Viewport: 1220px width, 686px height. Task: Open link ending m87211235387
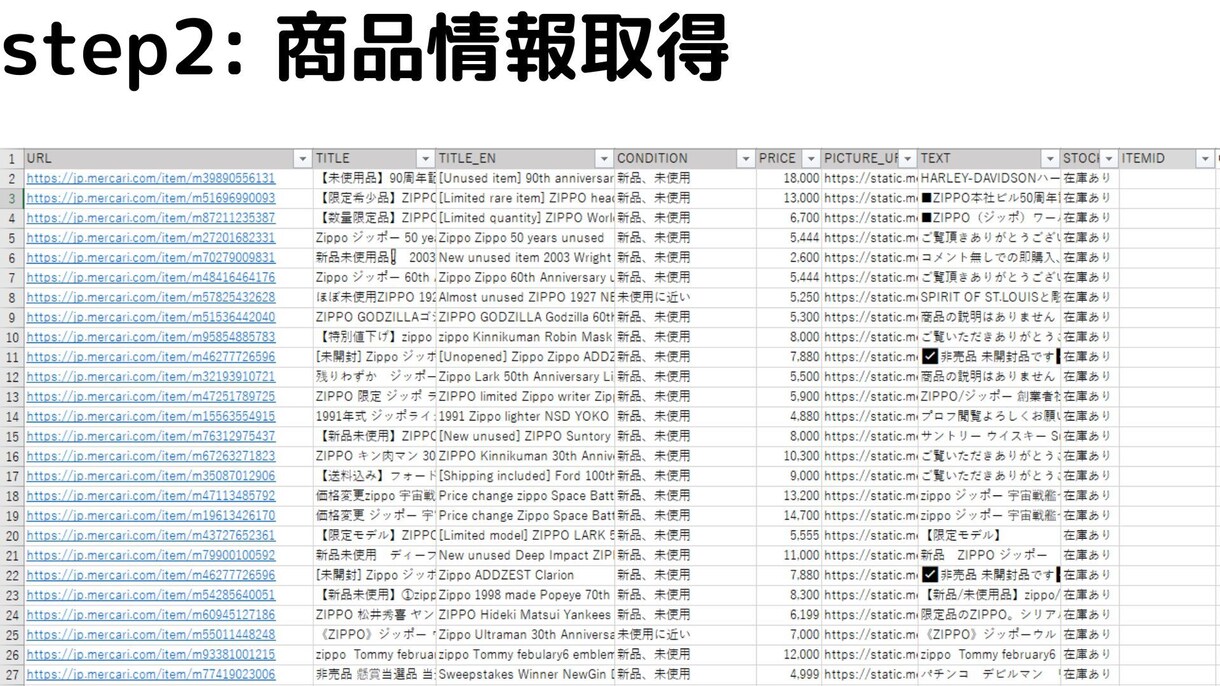click(x=151, y=218)
